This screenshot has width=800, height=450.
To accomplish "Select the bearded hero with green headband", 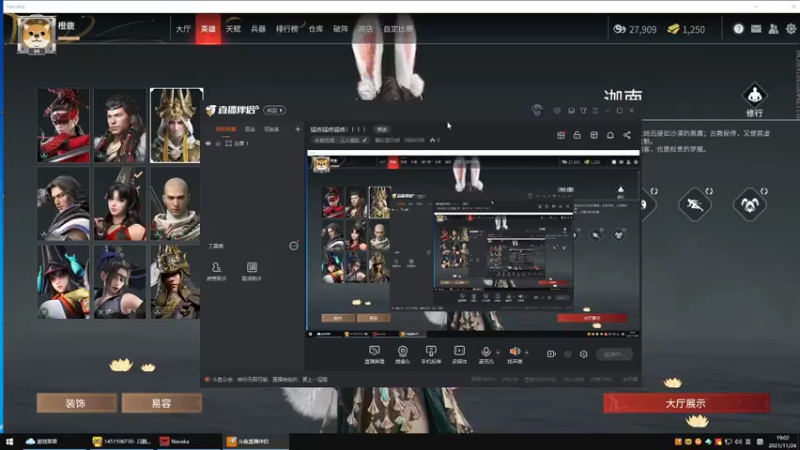I will tap(120, 126).
